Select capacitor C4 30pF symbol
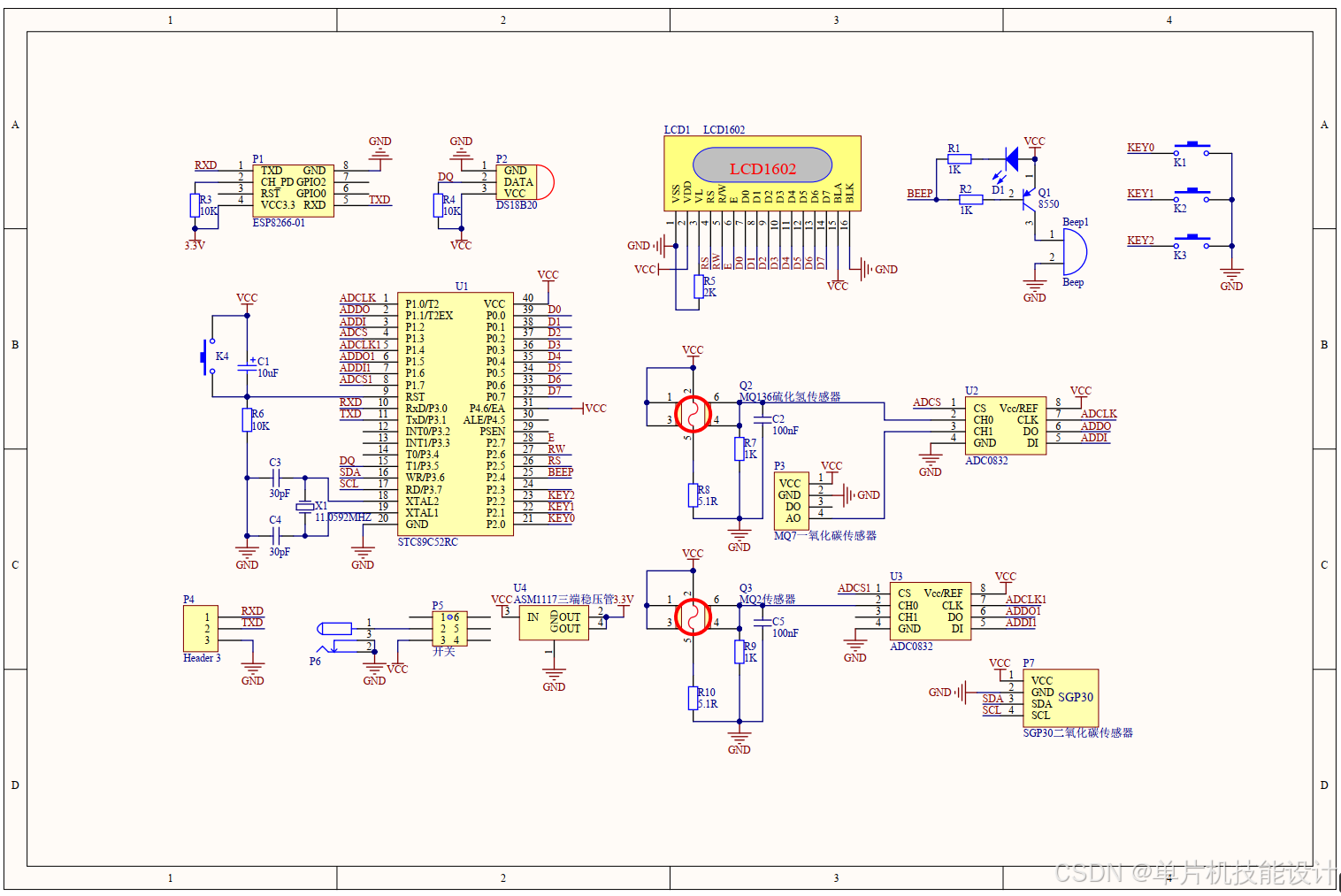1341x896 pixels. tap(276, 536)
